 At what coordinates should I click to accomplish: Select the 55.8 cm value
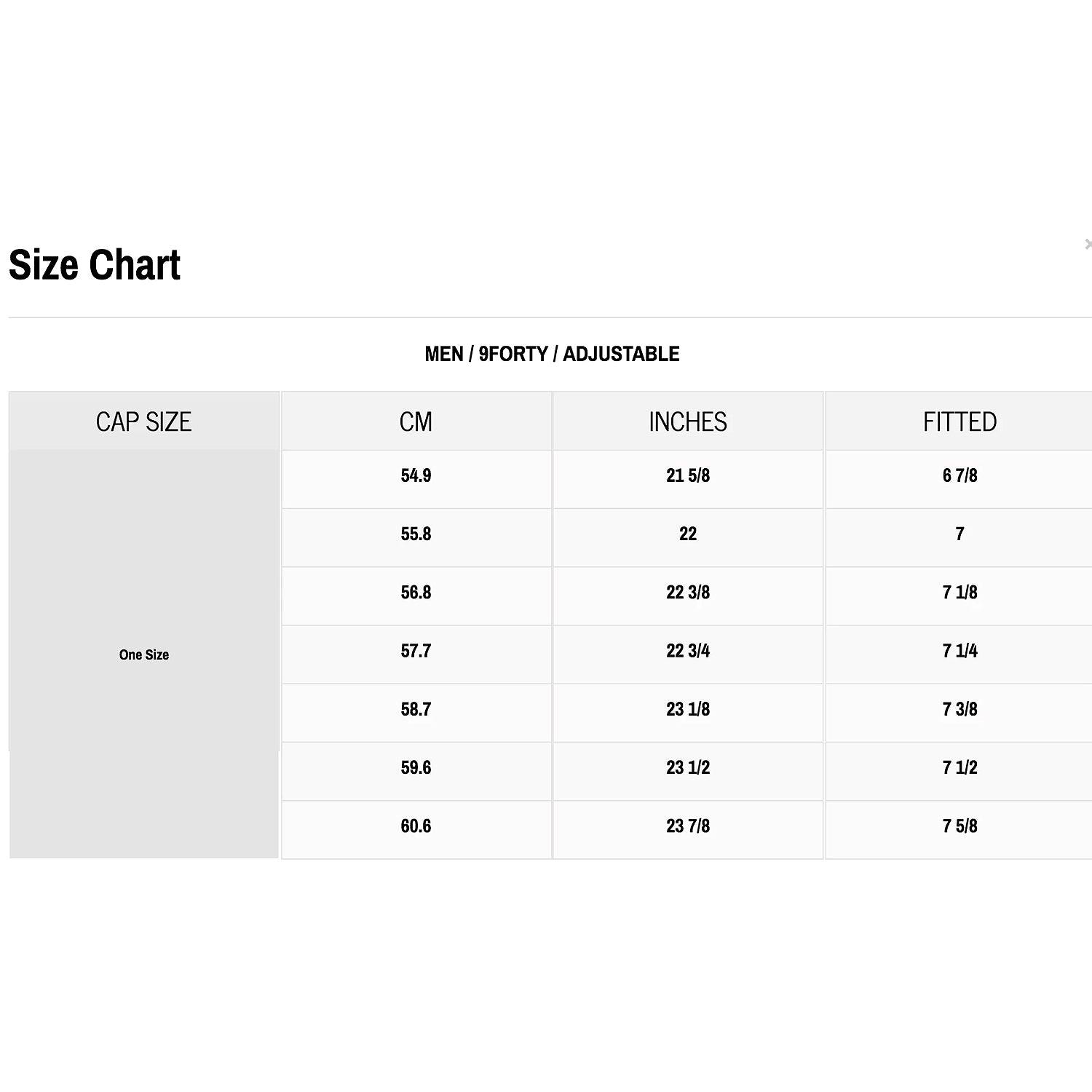(416, 534)
